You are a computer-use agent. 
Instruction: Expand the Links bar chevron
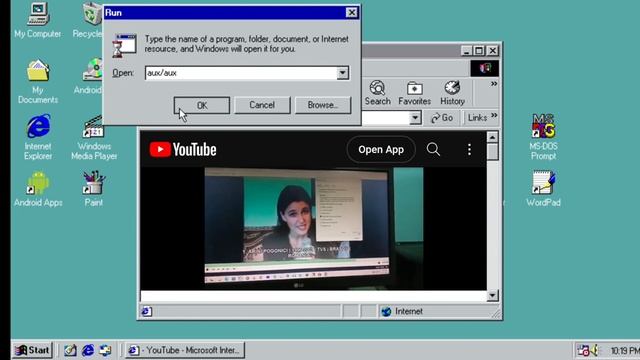(494, 116)
